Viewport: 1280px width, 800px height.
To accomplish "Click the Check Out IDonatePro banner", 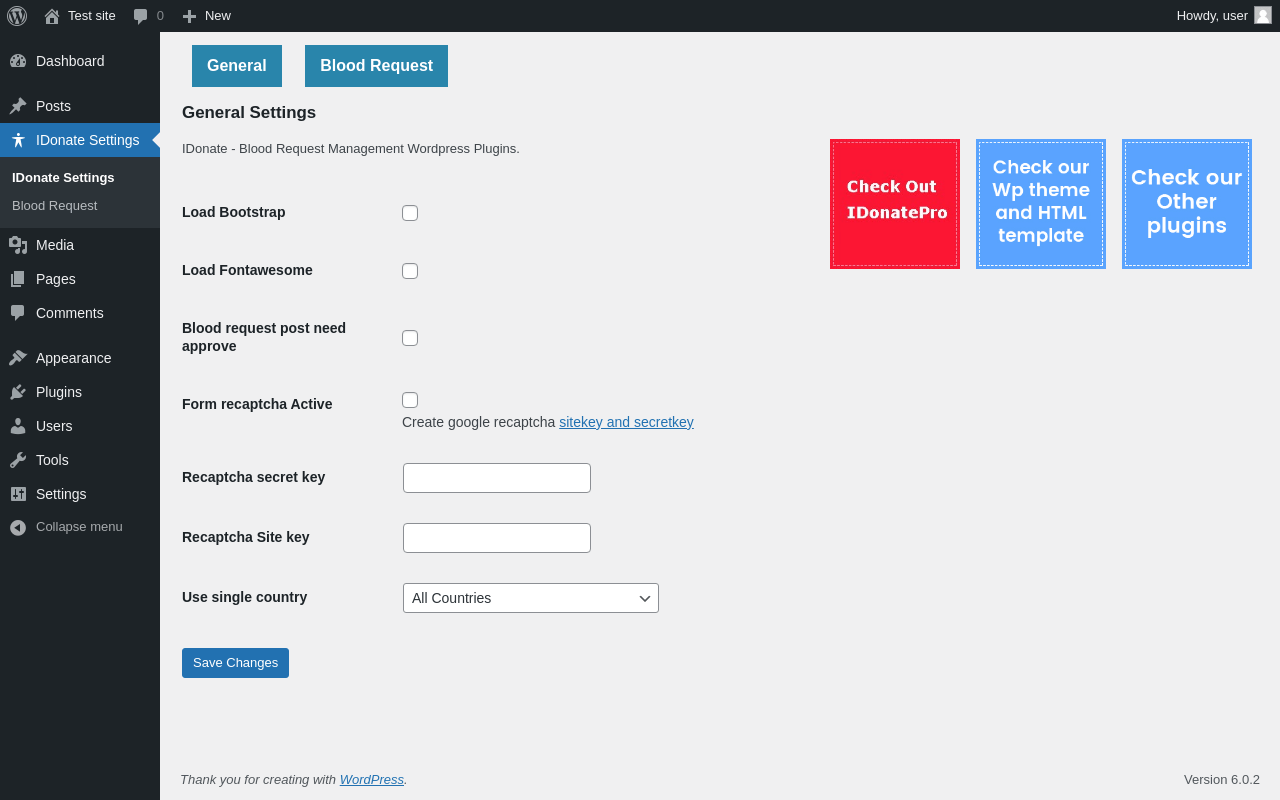I will 895,204.
